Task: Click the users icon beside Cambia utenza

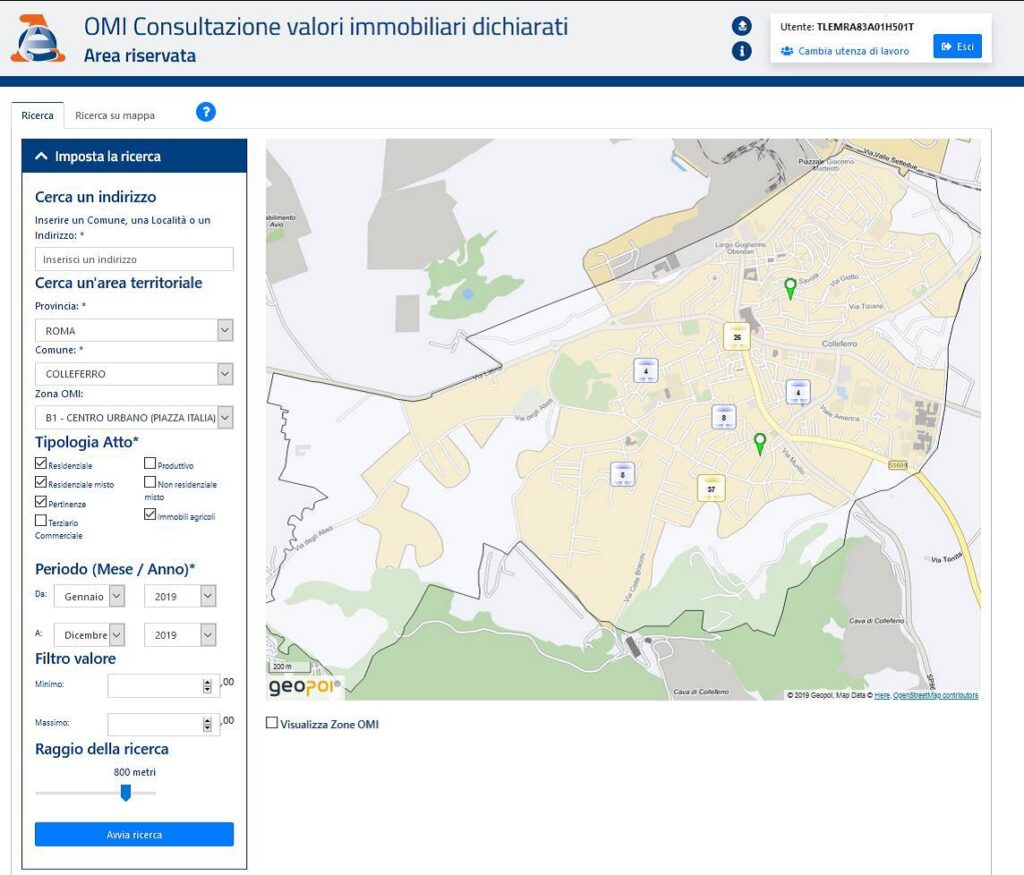Action: (x=787, y=51)
